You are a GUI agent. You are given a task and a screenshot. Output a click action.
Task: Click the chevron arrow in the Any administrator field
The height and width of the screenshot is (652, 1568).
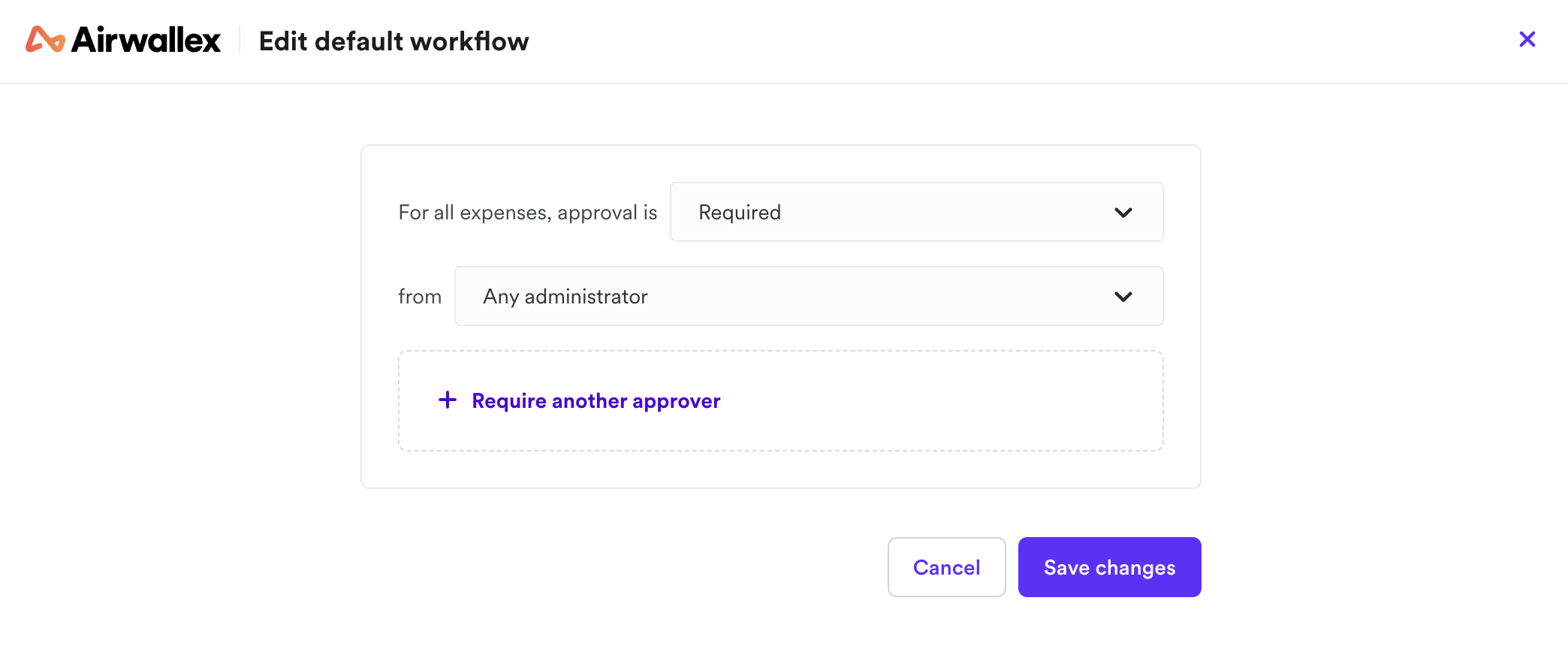(1123, 297)
